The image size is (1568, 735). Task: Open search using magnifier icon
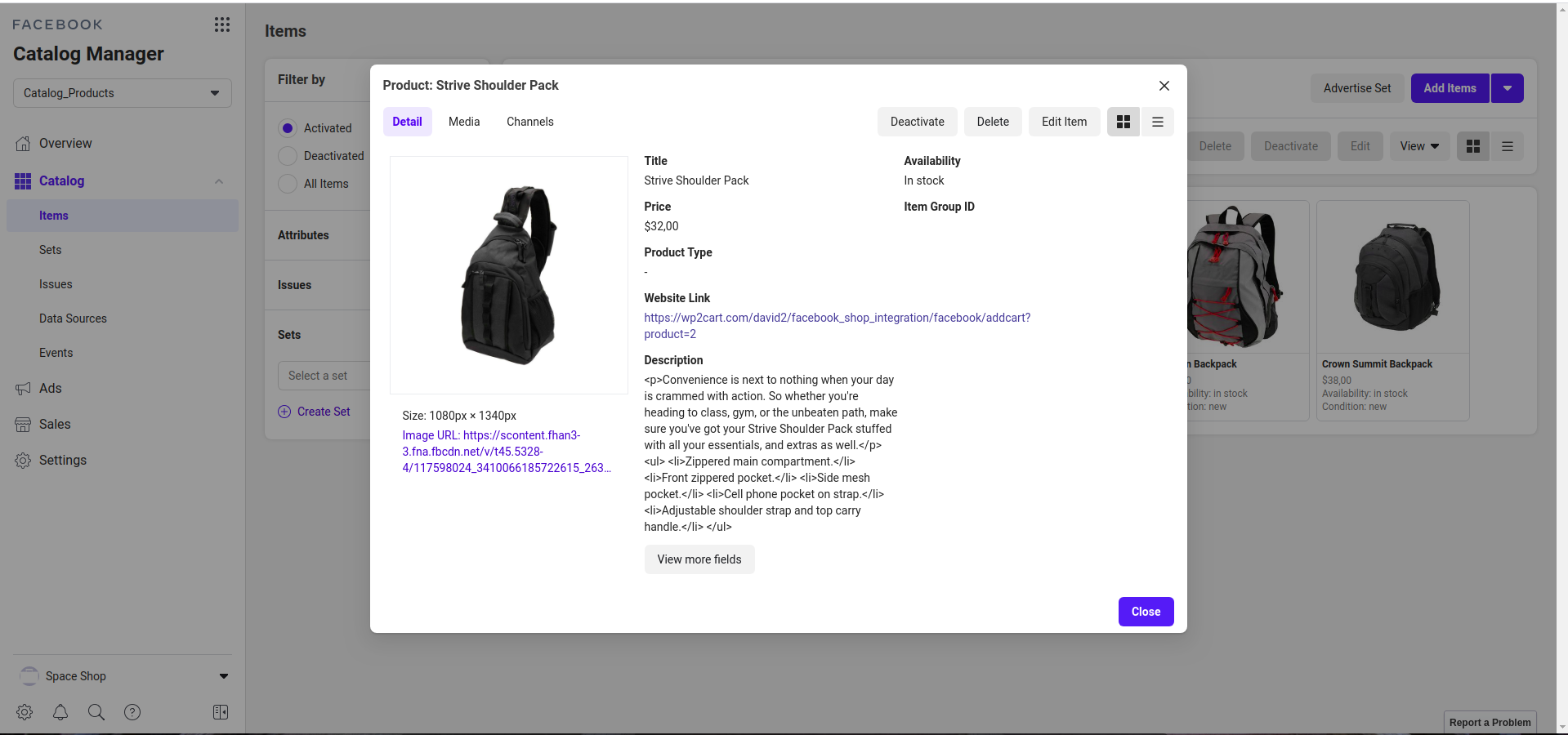click(96, 712)
